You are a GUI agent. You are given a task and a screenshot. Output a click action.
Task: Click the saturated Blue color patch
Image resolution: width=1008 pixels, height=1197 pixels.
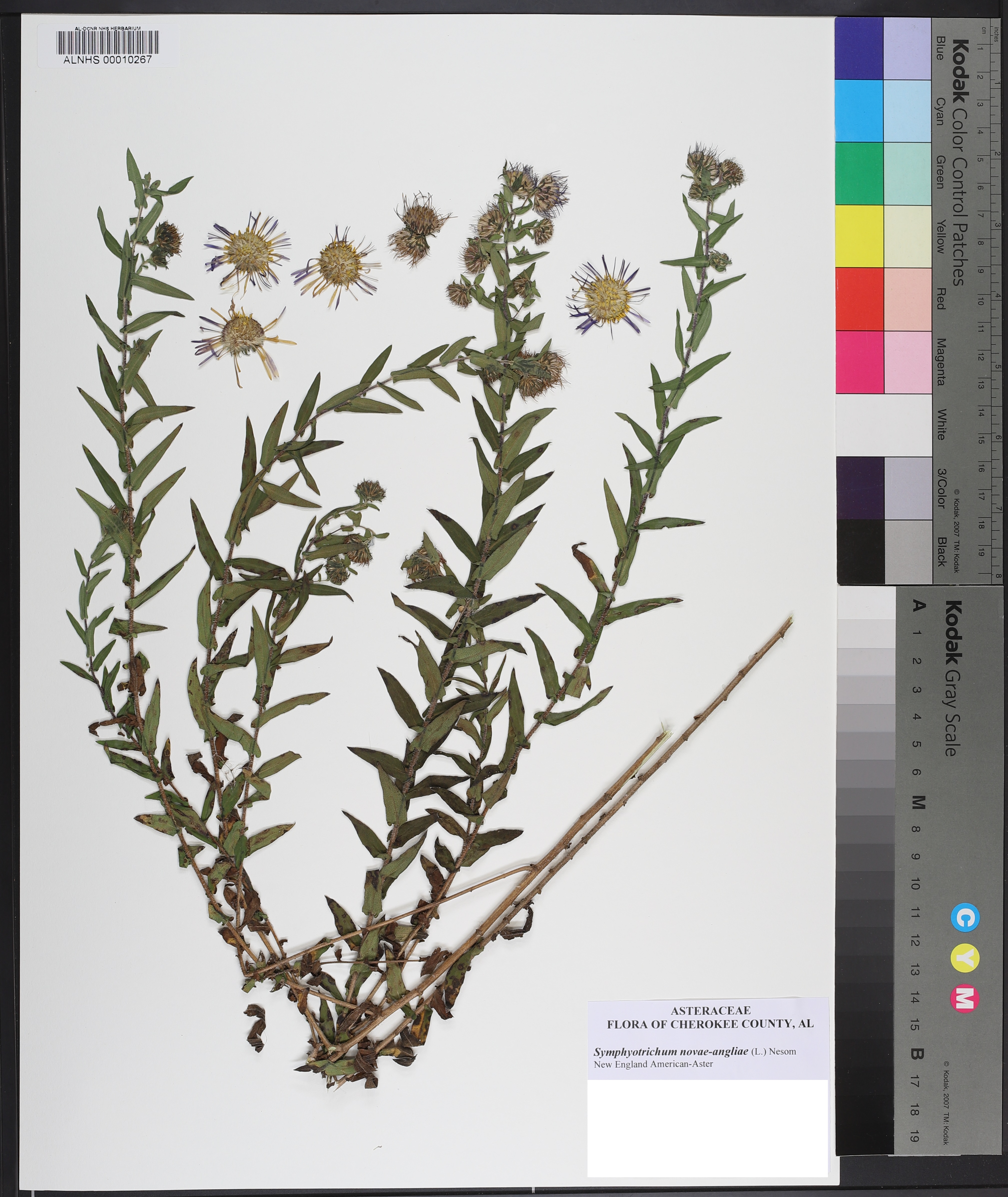(859, 48)
